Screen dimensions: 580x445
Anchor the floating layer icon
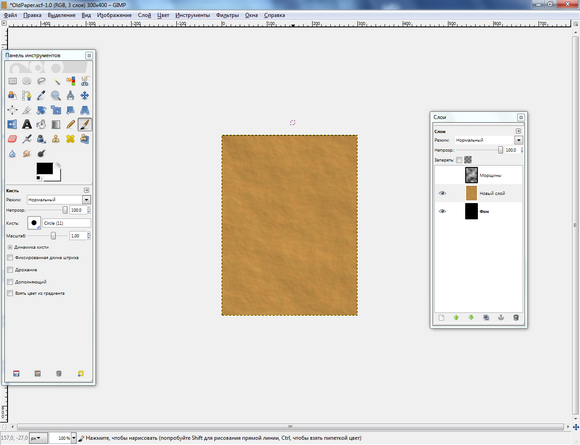coord(501,318)
